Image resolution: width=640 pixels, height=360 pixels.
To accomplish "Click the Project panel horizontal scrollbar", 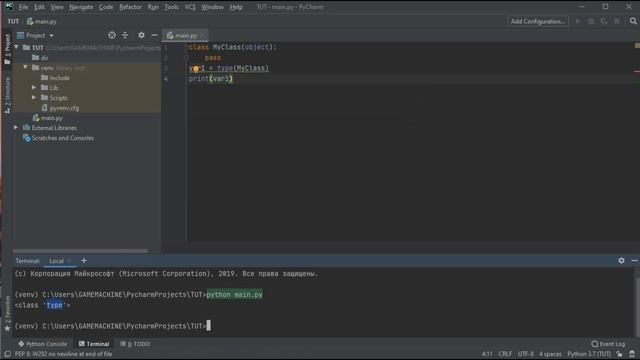I will point(80,251).
